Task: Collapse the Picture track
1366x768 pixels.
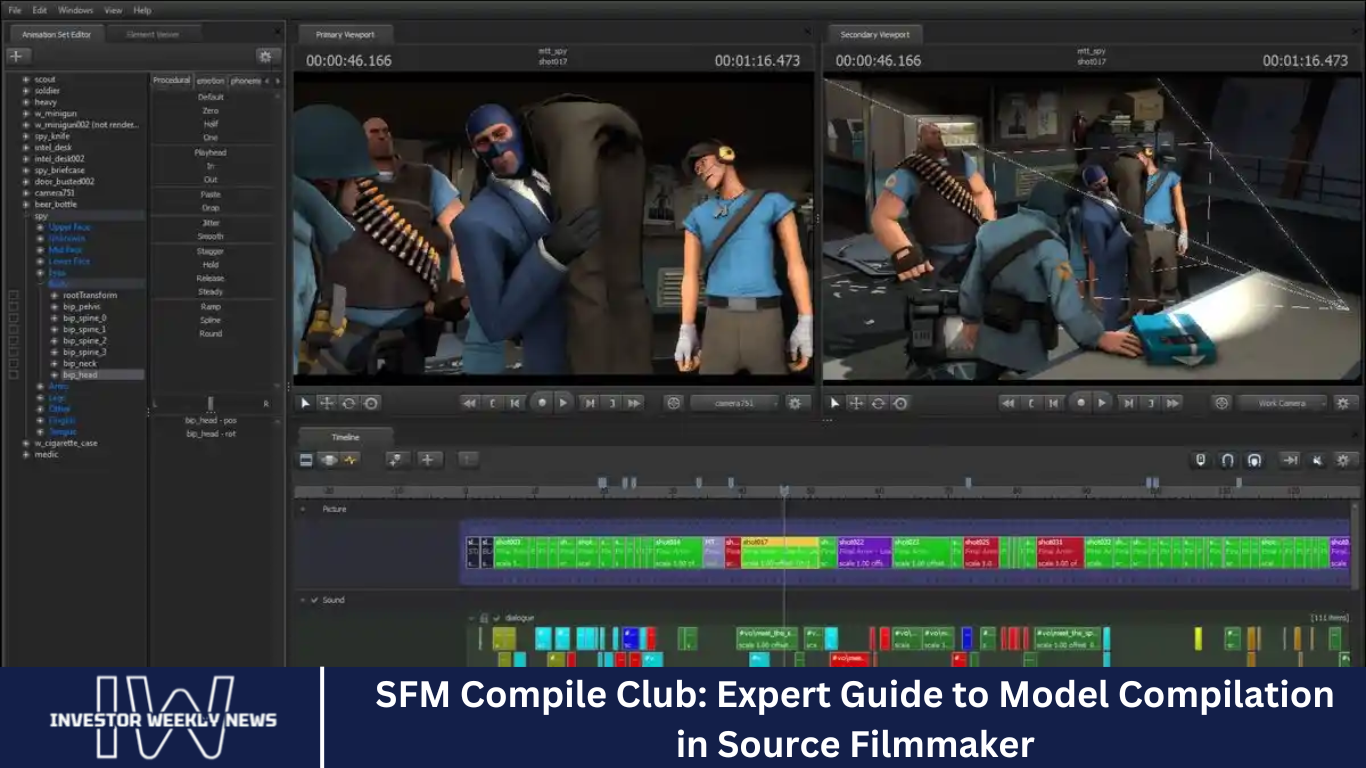Action: pos(304,509)
